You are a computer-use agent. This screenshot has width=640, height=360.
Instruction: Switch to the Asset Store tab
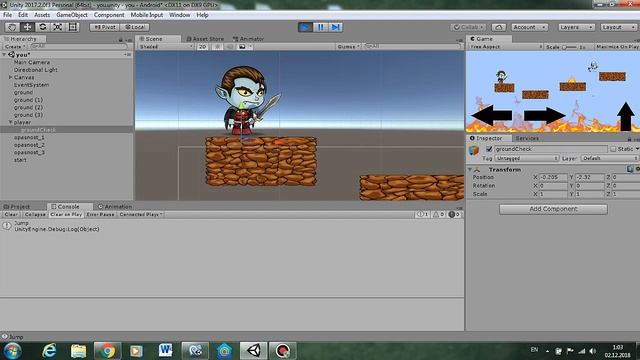[205, 39]
